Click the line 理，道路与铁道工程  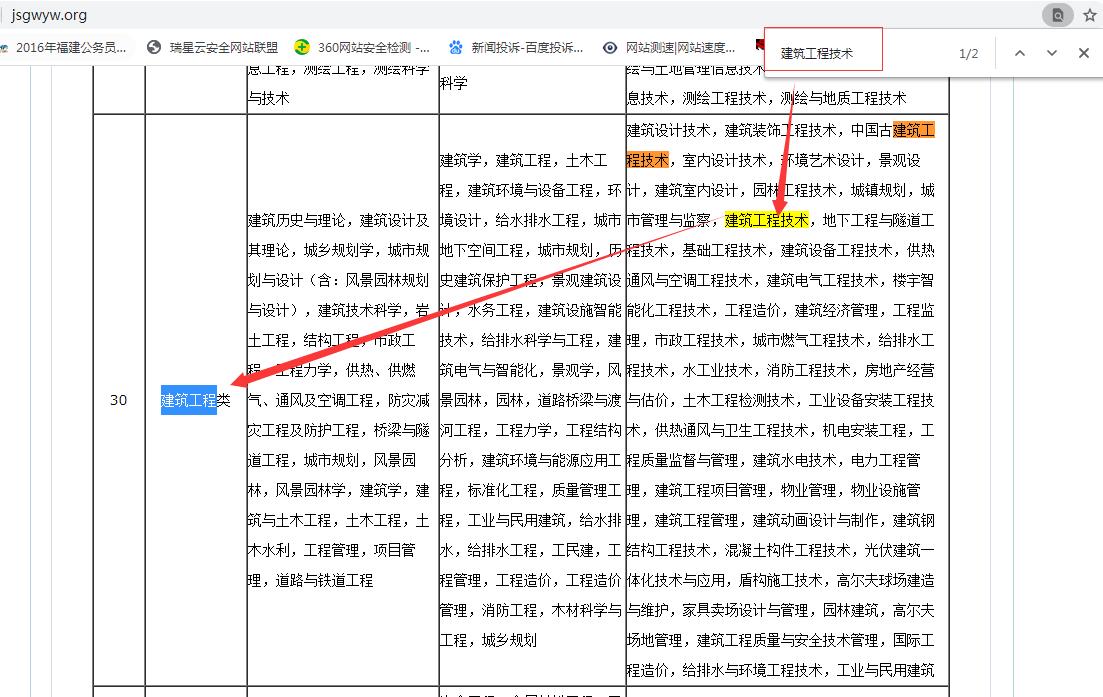click(310, 580)
